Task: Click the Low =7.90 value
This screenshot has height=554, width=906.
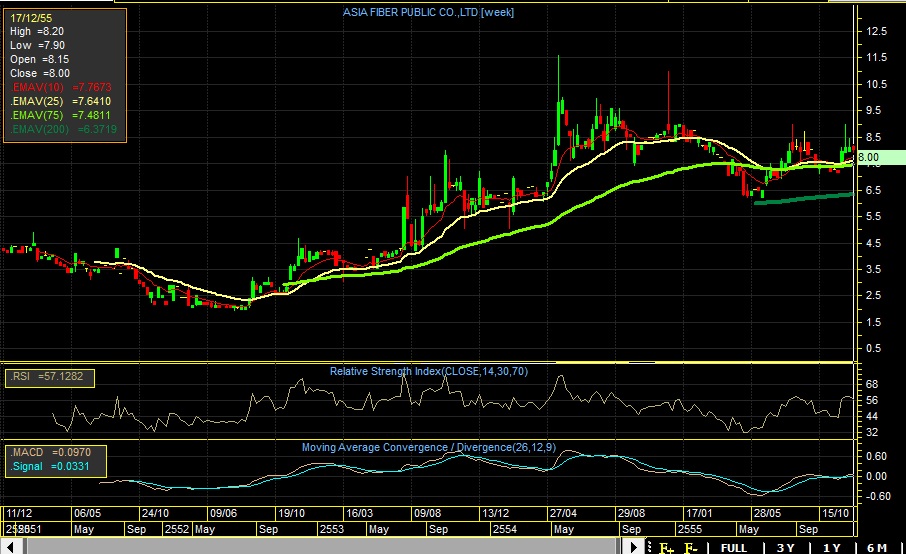Action: coord(38,46)
